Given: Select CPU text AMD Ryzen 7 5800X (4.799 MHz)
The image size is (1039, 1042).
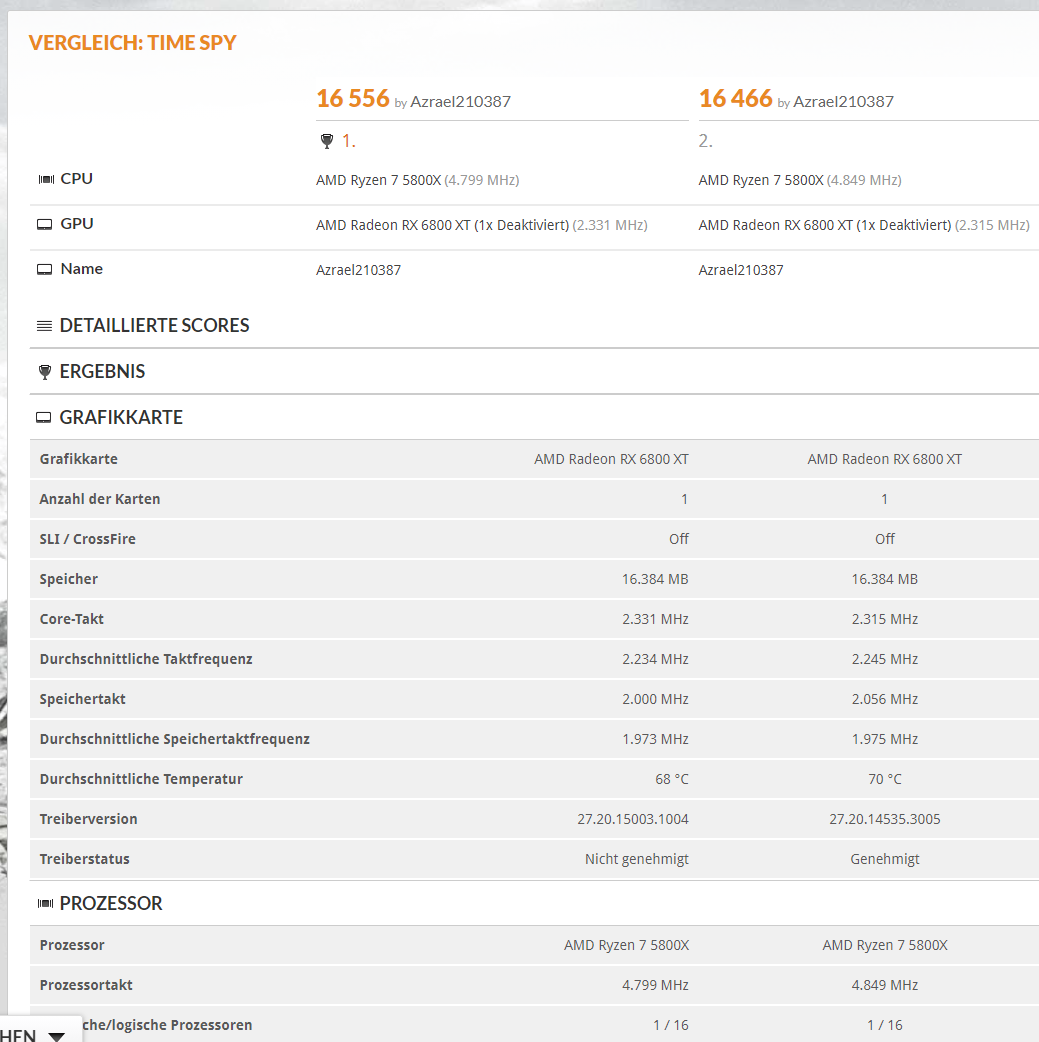Looking at the screenshot, I should [417, 180].
